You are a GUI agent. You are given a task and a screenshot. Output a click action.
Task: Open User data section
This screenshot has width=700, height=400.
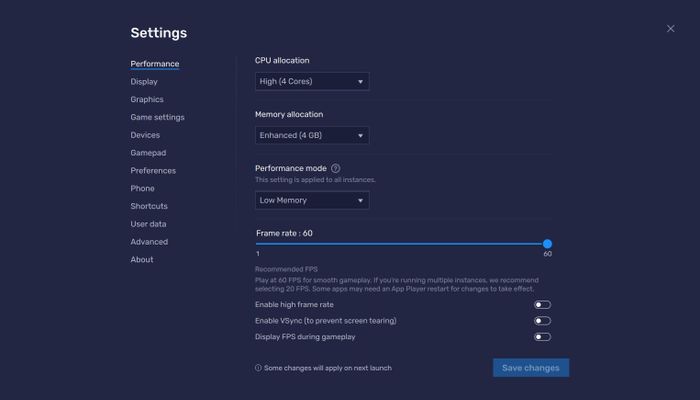tap(148, 224)
